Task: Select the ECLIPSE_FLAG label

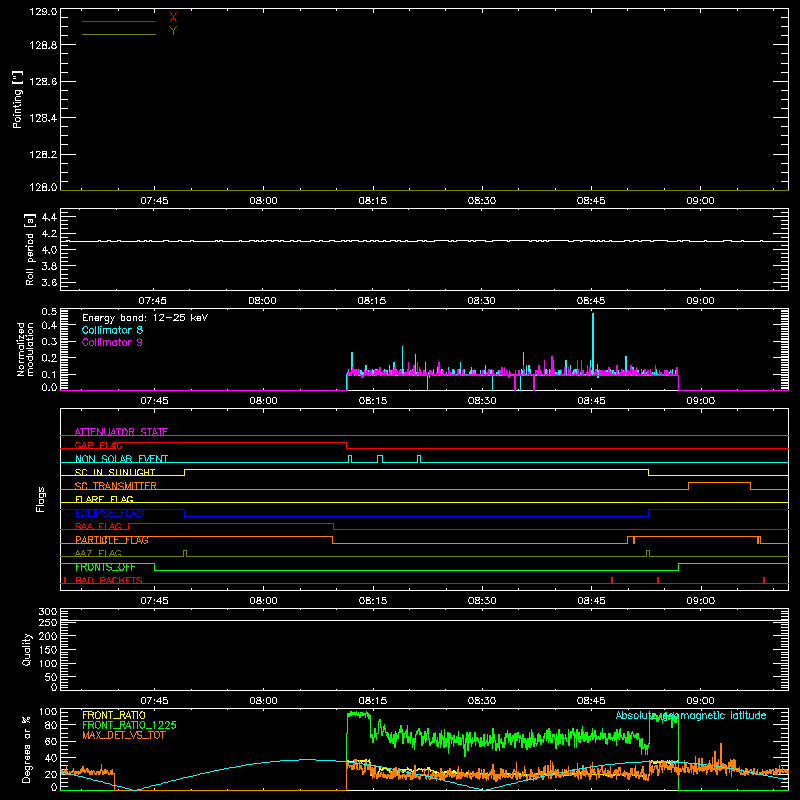Action: (109, 513)
